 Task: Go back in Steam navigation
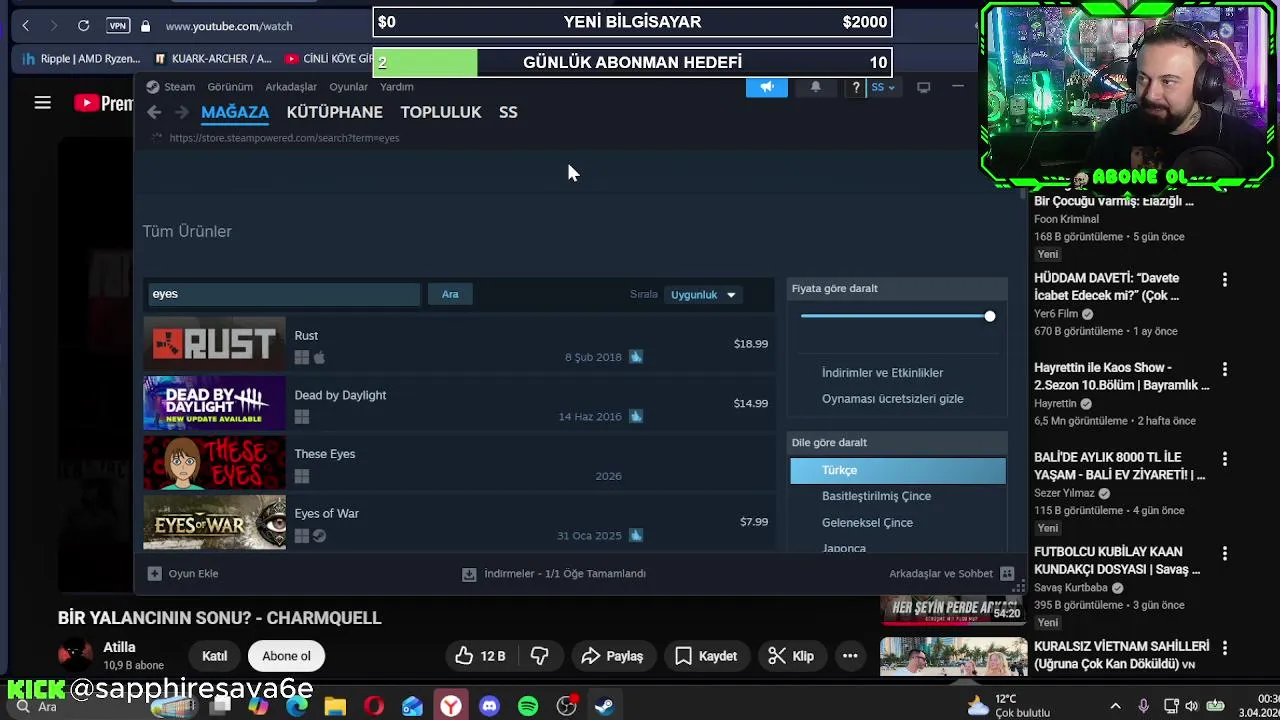click(154, 112)
